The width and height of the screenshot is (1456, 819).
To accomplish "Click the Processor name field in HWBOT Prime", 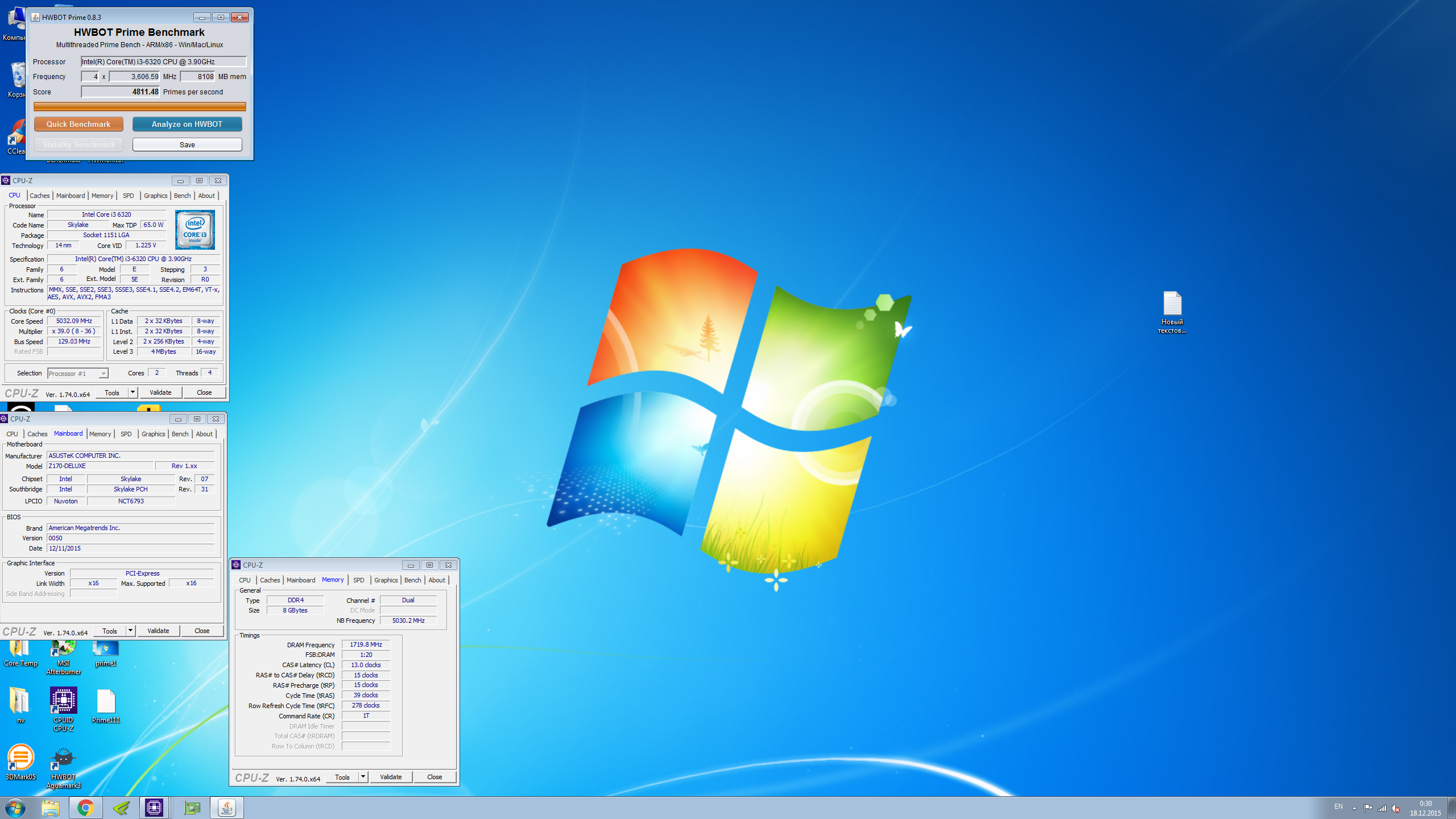I will (x=164, y=61).
